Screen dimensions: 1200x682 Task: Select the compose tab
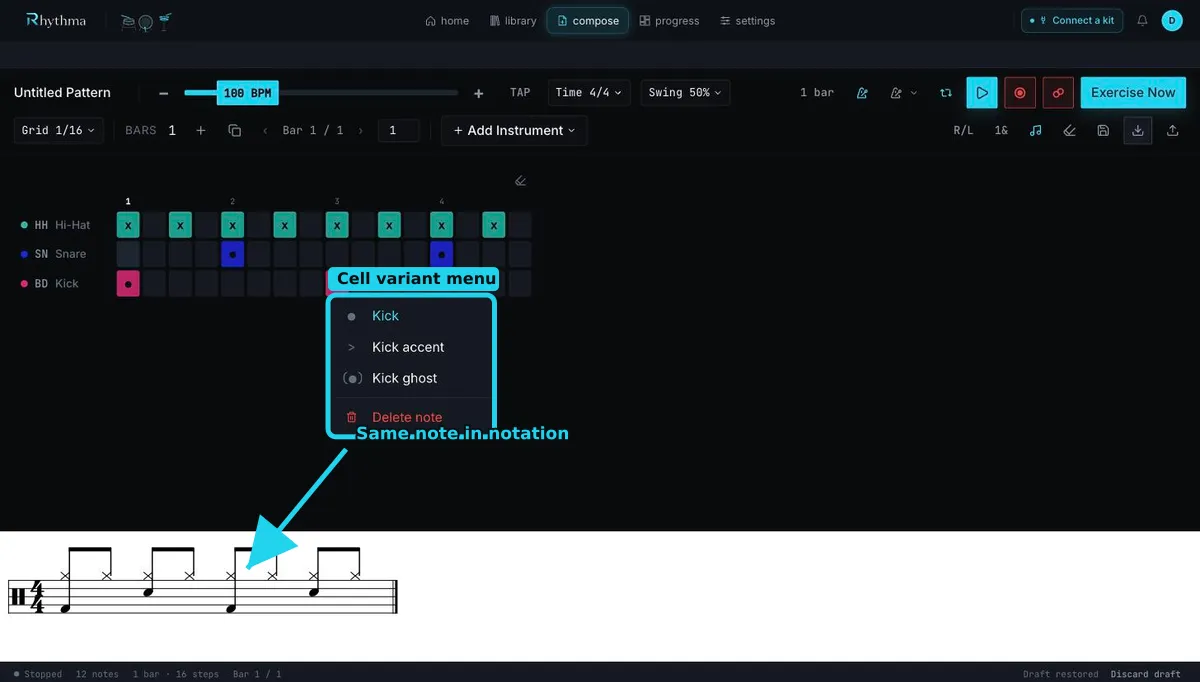[588, 20]
